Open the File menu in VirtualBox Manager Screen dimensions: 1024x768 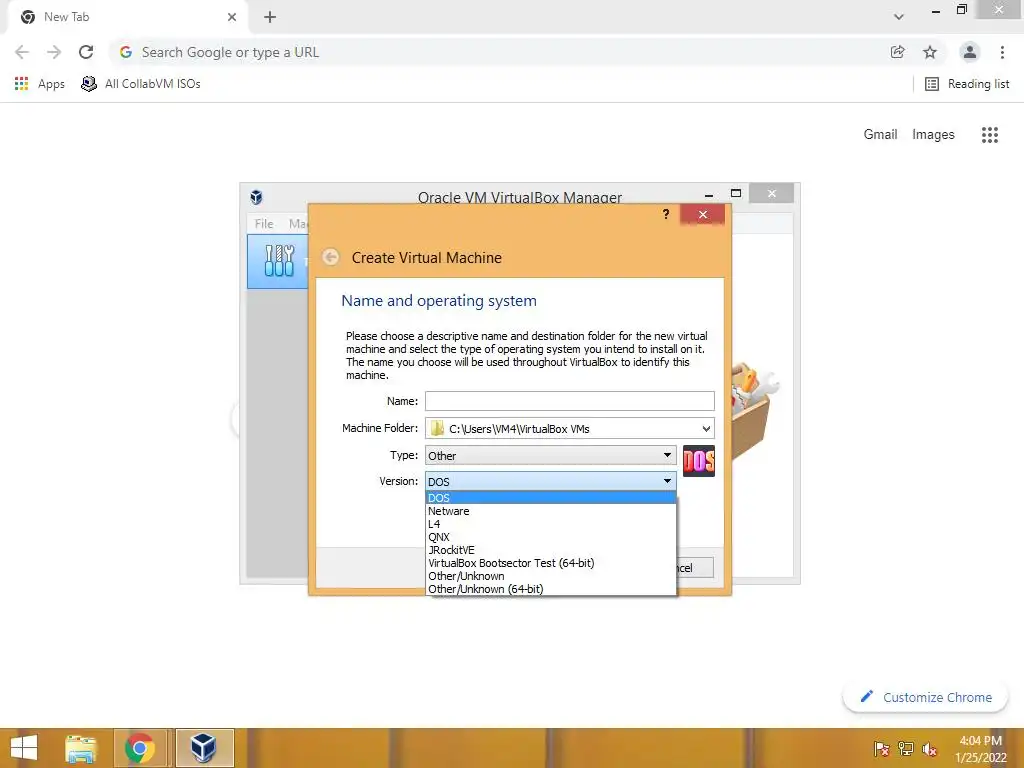(x=264, y=223)
